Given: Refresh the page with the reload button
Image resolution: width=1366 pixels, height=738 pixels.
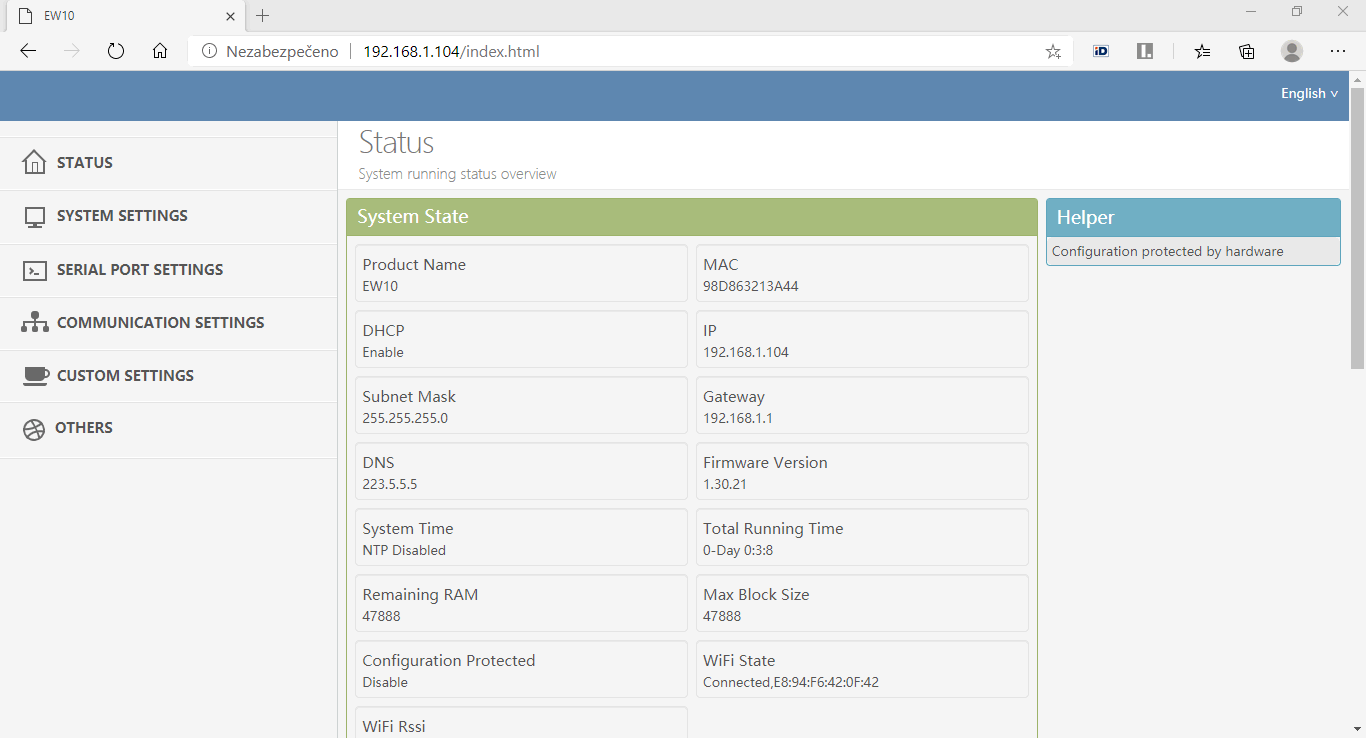Looking at the screenshot, I should [116, 51].
